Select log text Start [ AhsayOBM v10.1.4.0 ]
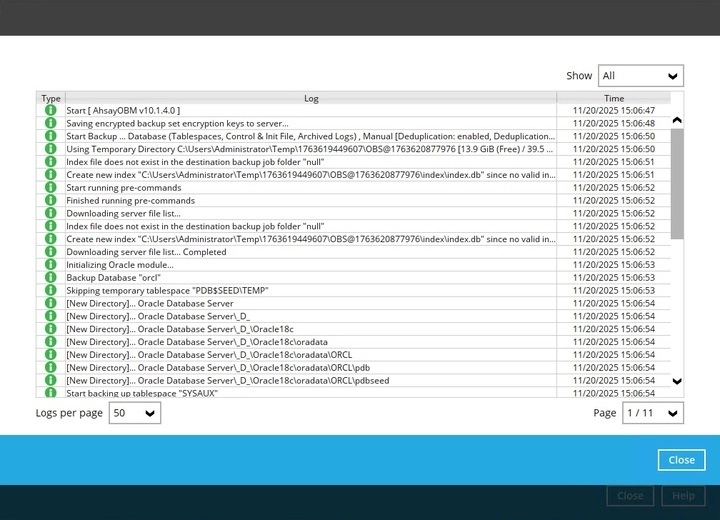Image resolution: width=720 pixels, height=520 pixels. point(123,110)
